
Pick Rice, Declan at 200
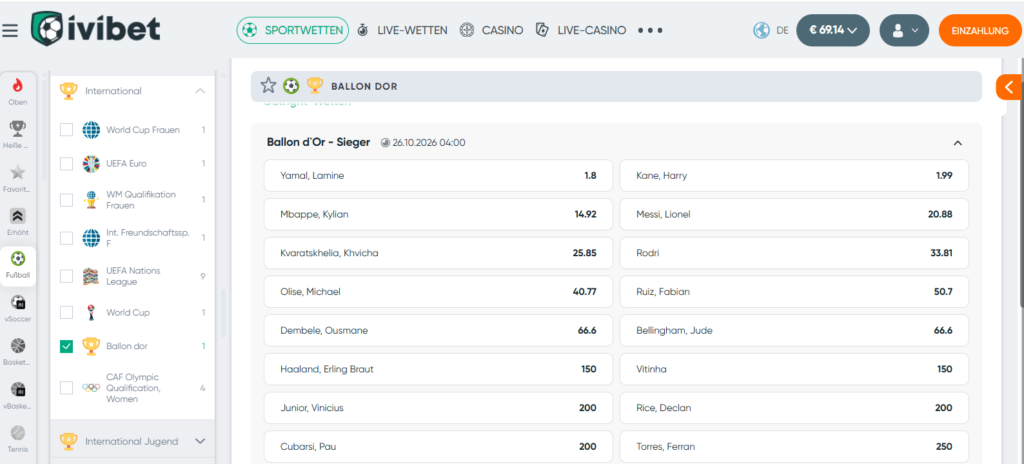point(794,408)
